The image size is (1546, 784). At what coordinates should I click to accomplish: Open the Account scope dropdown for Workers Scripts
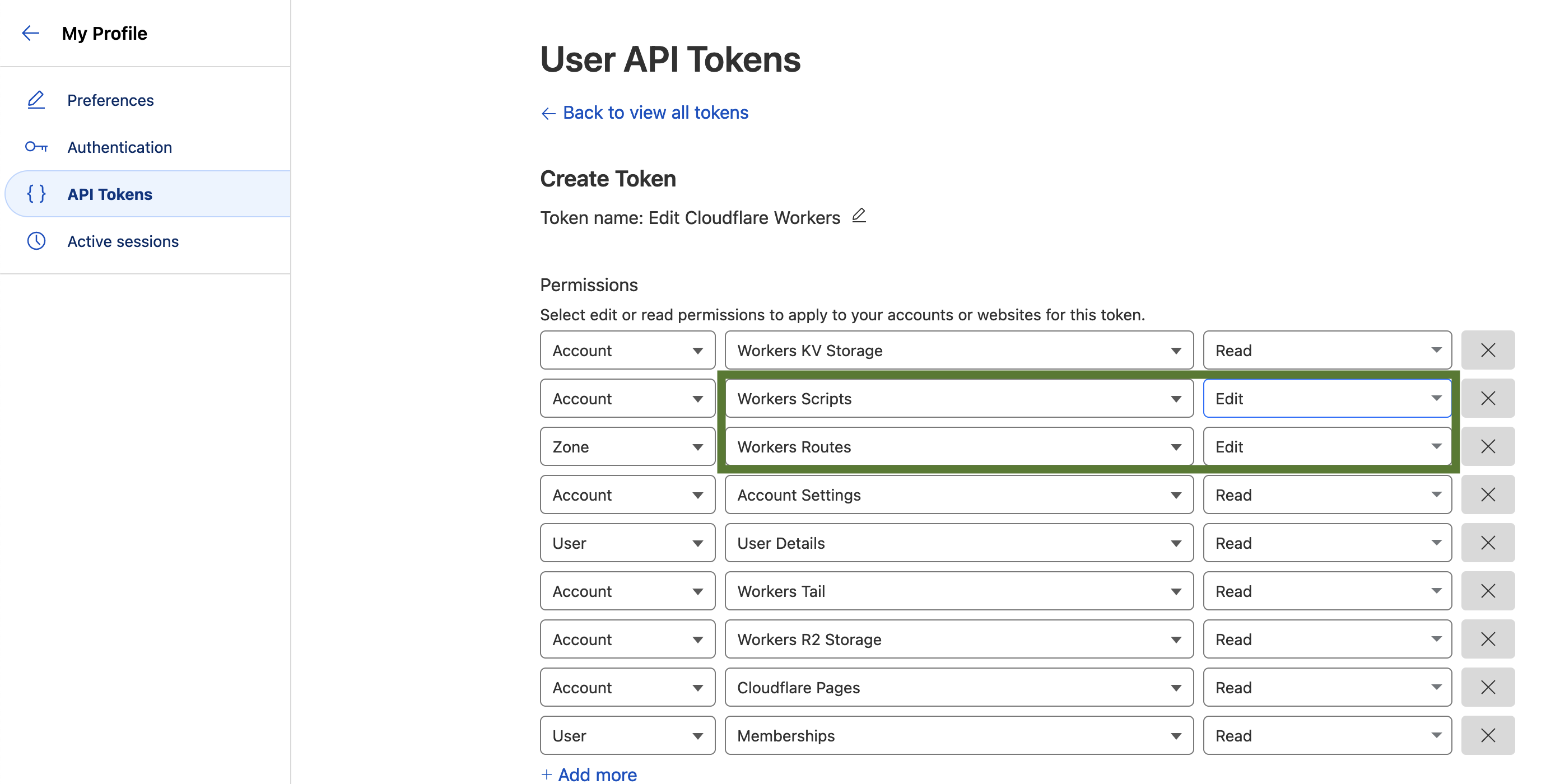pos(627,398)
